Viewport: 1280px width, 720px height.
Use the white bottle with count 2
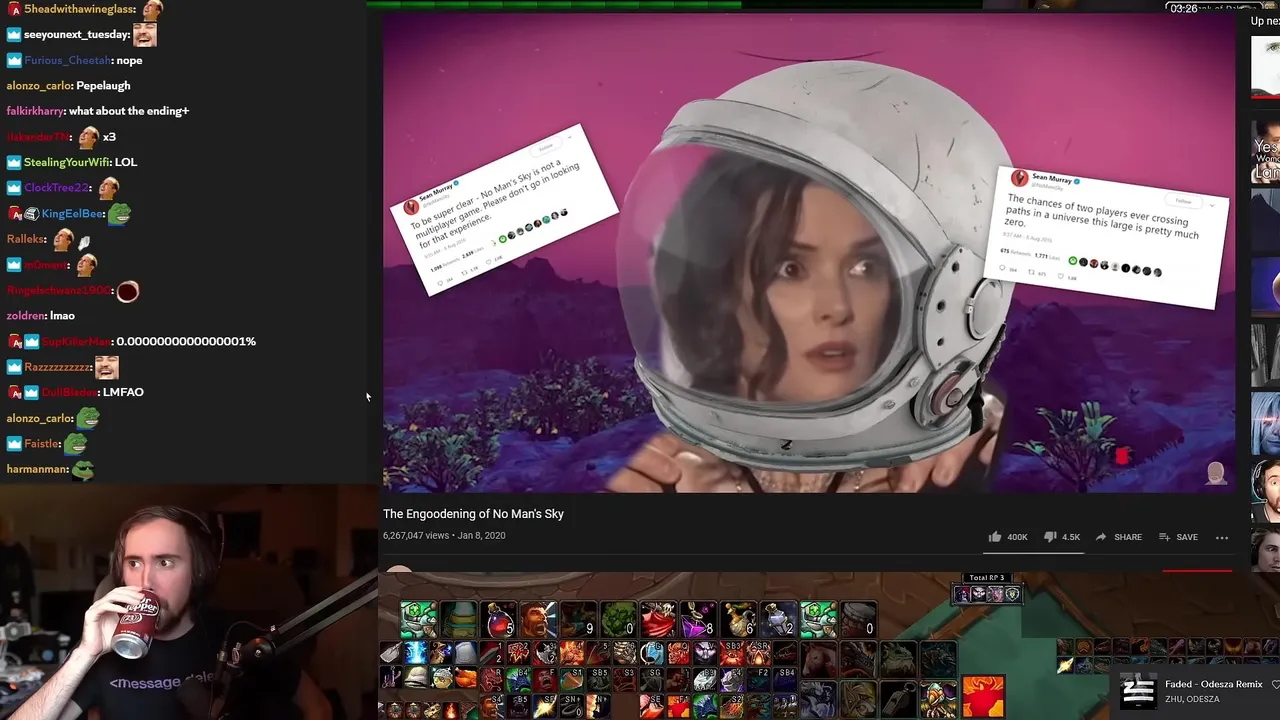[x=779, y=619]
